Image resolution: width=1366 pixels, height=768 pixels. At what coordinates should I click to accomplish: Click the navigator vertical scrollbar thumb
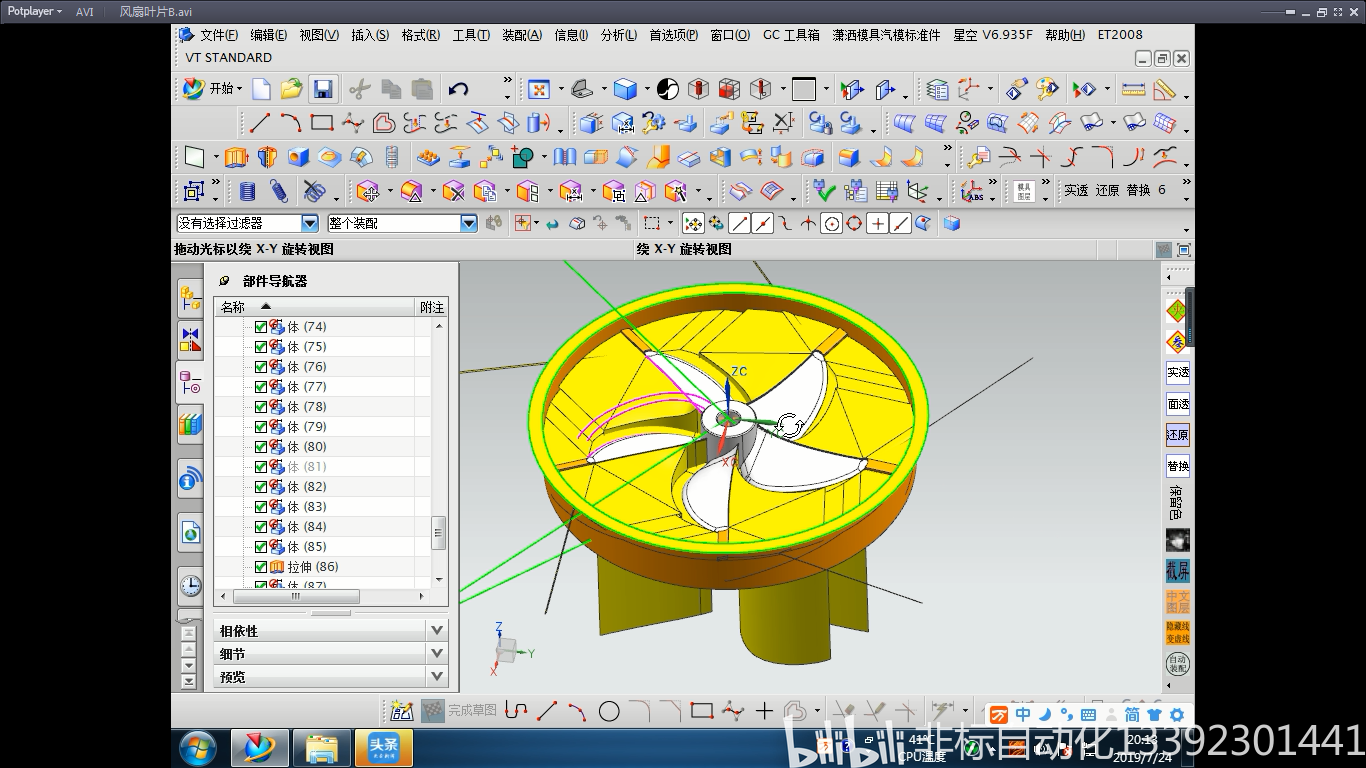[x=438, y=532]
